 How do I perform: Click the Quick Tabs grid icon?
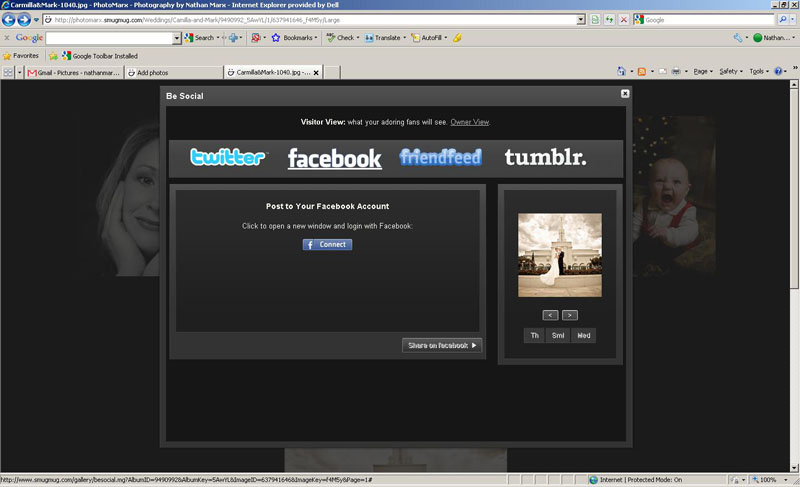point(8,72)
